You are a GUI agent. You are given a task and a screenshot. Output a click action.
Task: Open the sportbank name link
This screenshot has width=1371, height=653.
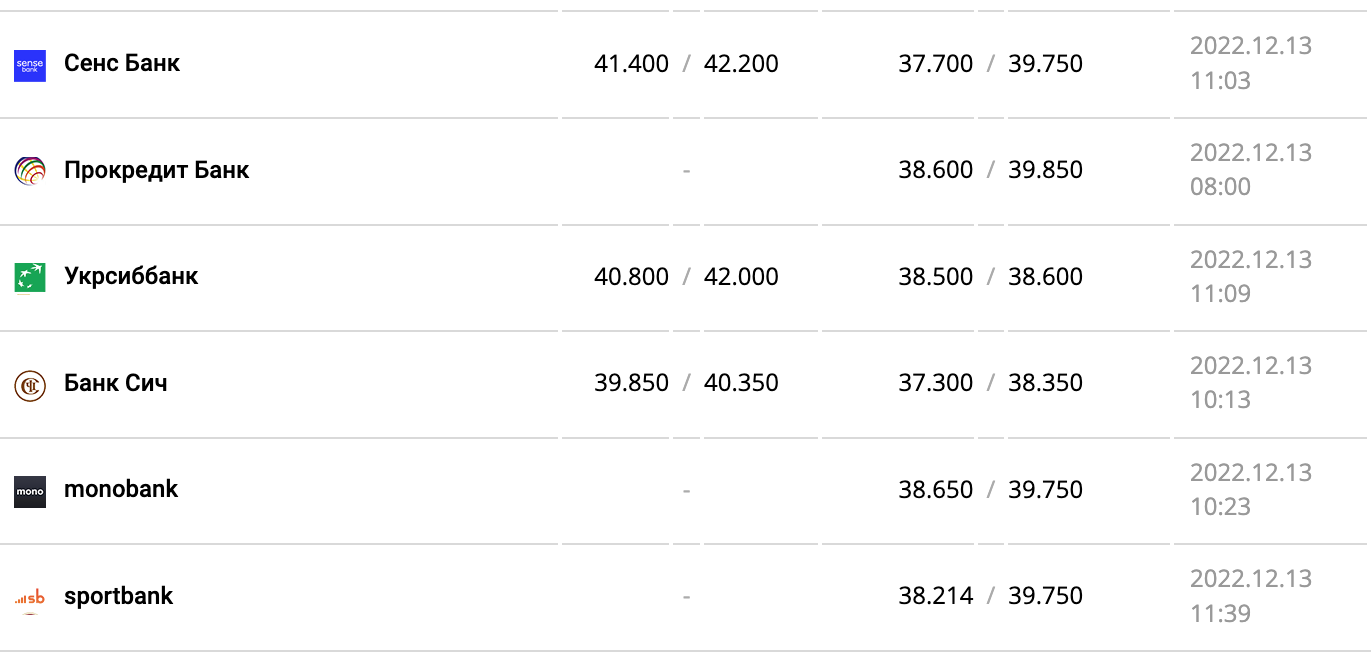click(118, 596)
